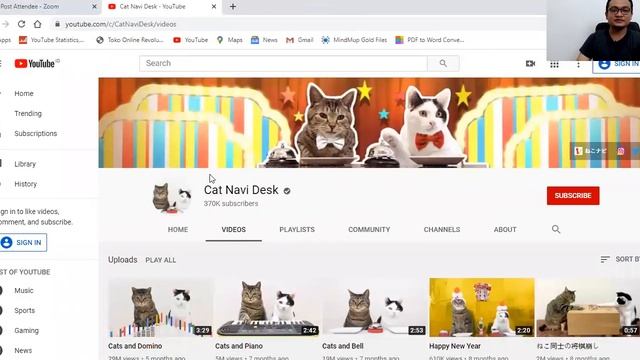Open Trending in the sidebar
640x360 pixels.
28,113
